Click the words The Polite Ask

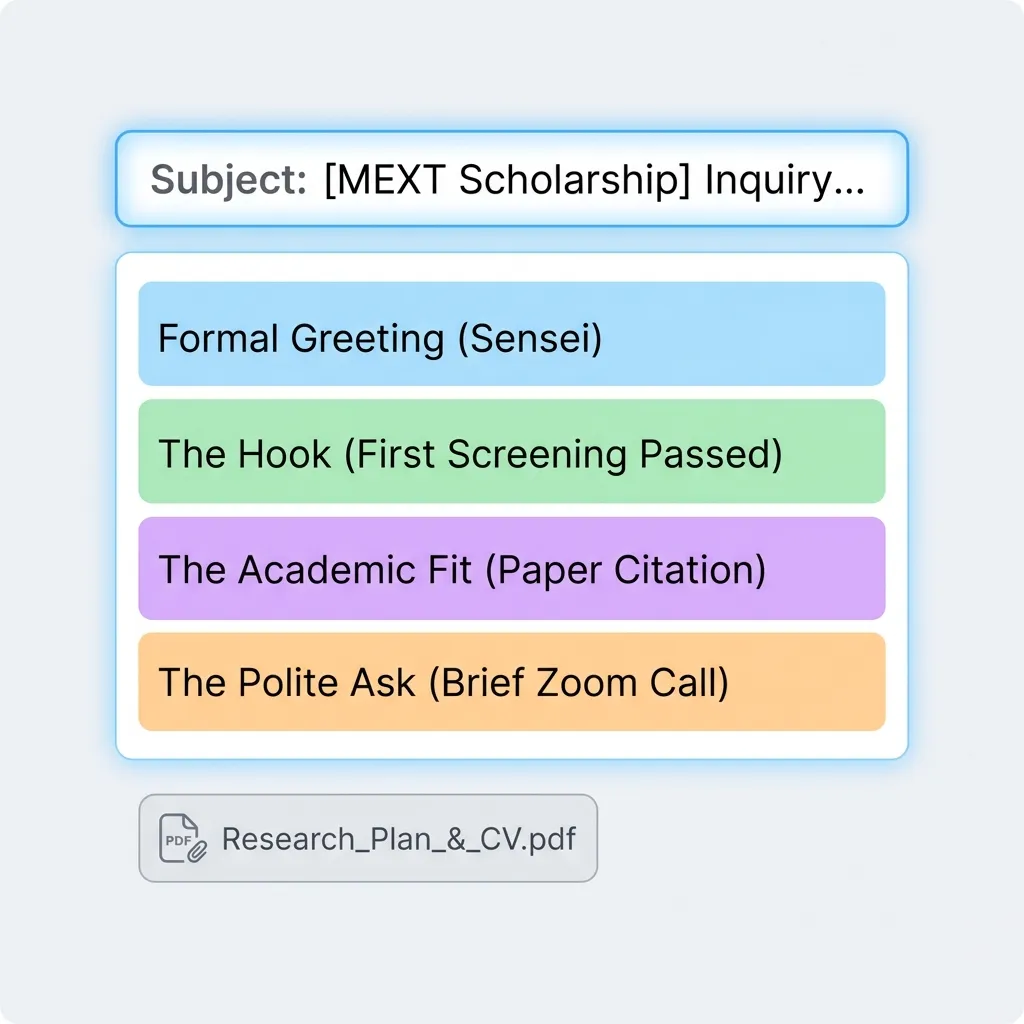point(287,683)
